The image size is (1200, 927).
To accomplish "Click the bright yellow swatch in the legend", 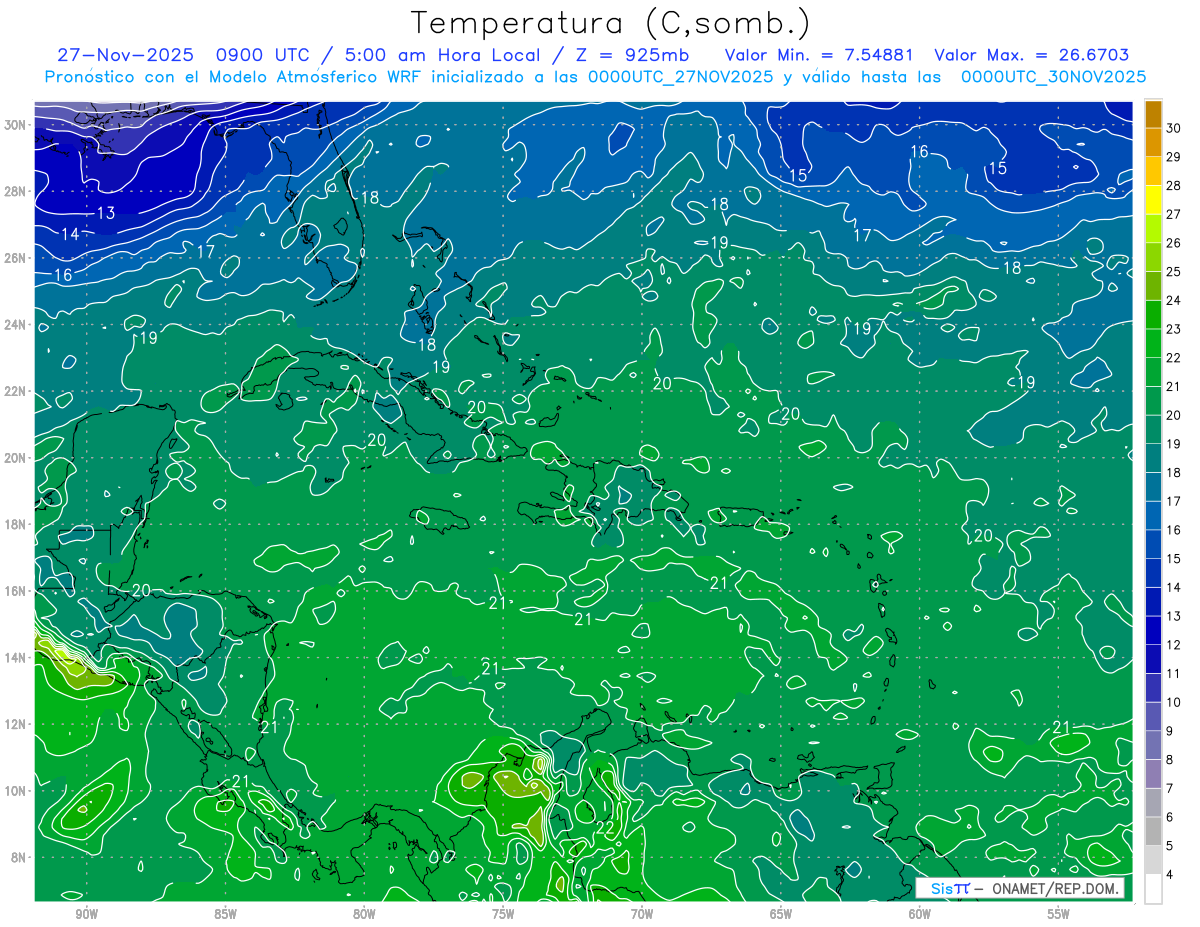I will click(x=1153, y=201).
